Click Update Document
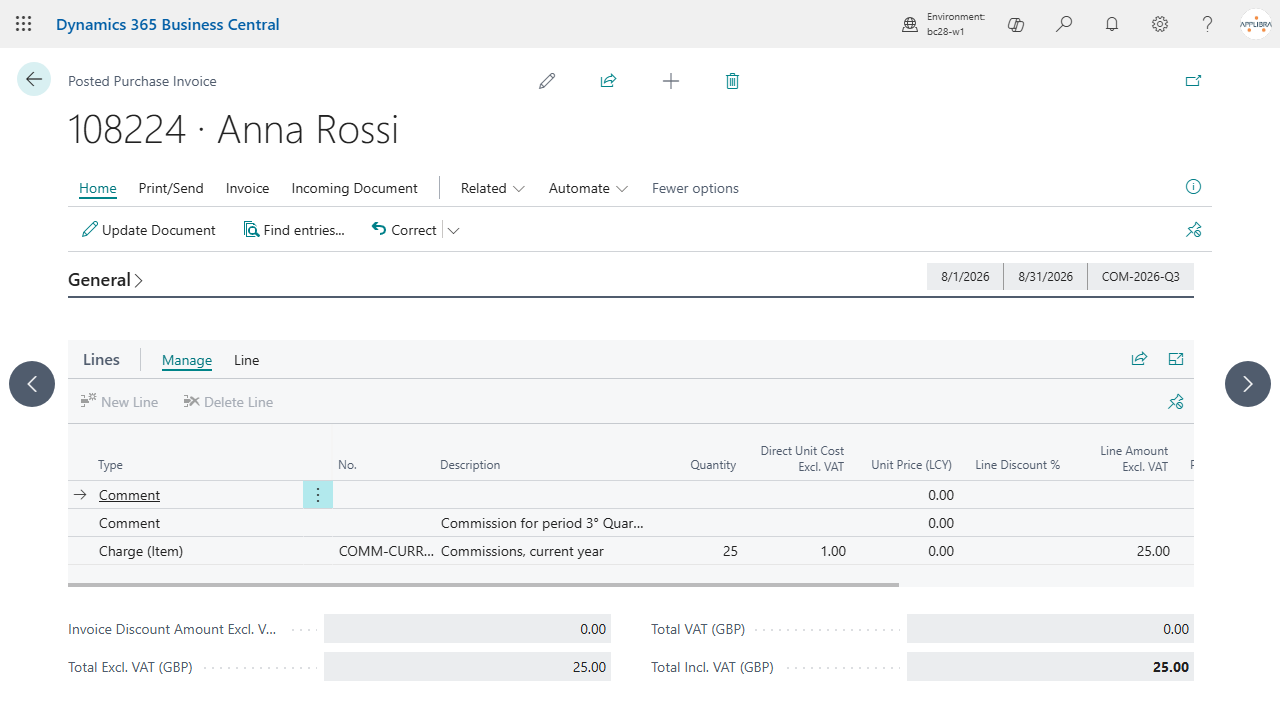The image size is (1280, 720). tap(149, 230)
